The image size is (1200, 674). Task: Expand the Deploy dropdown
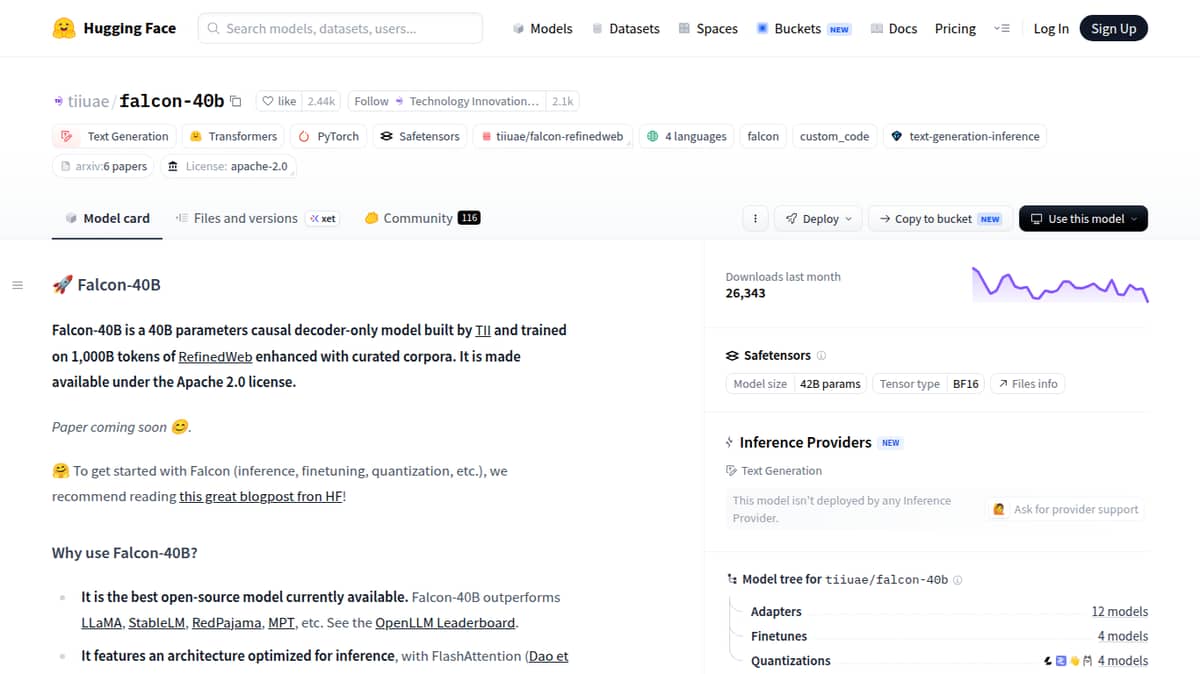[x=820, y=218]
